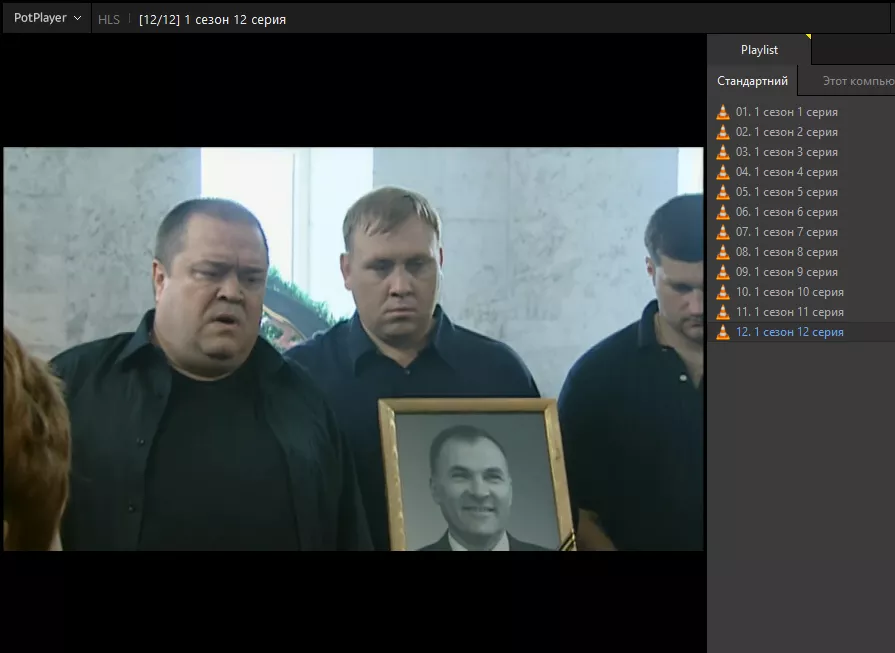The width and height of the screenshot is (895, 653).
Task: Select playlist entry '01. 1 сезон 1 серия'
Action: 801,112
